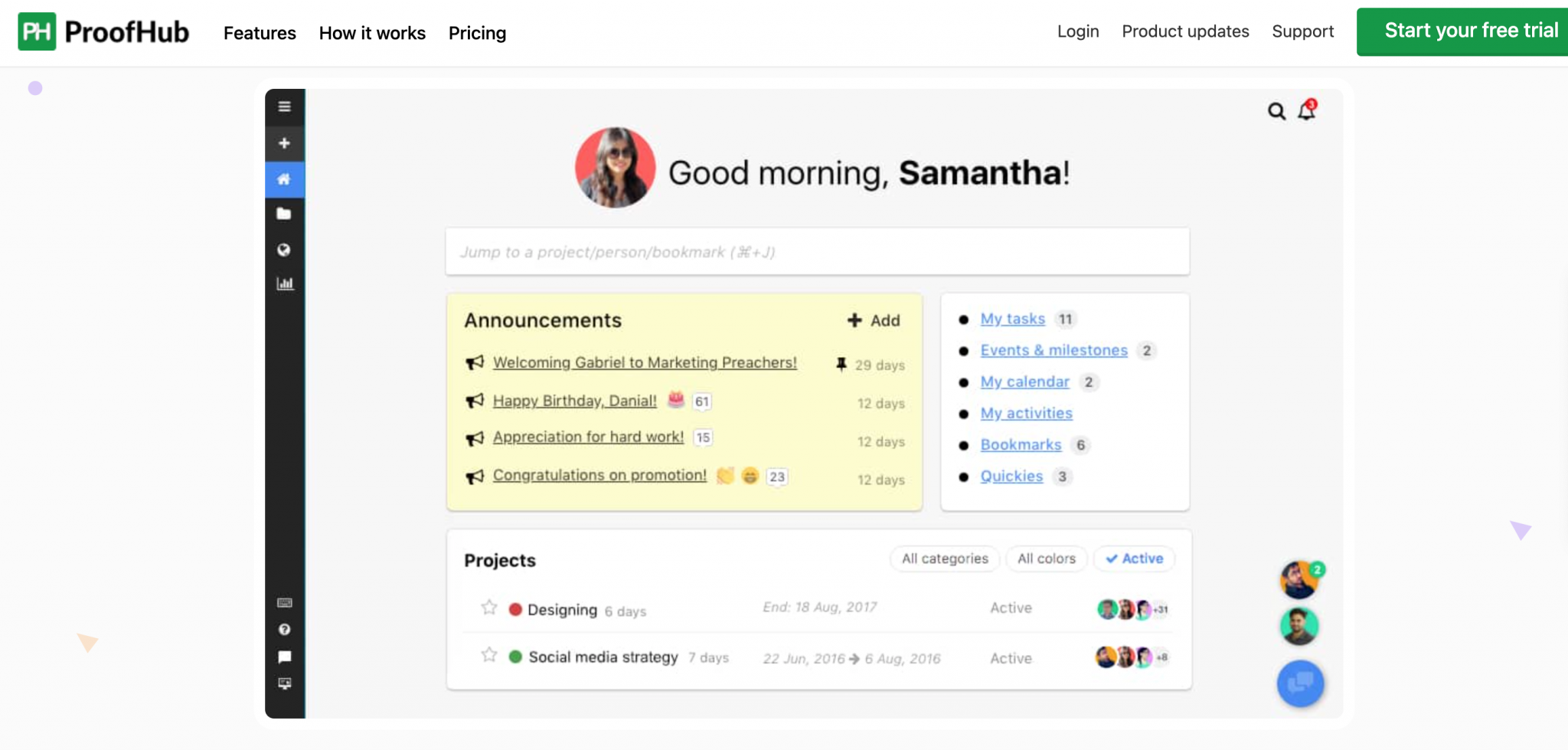Viewport: 1568px width, 750px height.
Task: Star the Social media strategy project
Action: pos(489,655)
